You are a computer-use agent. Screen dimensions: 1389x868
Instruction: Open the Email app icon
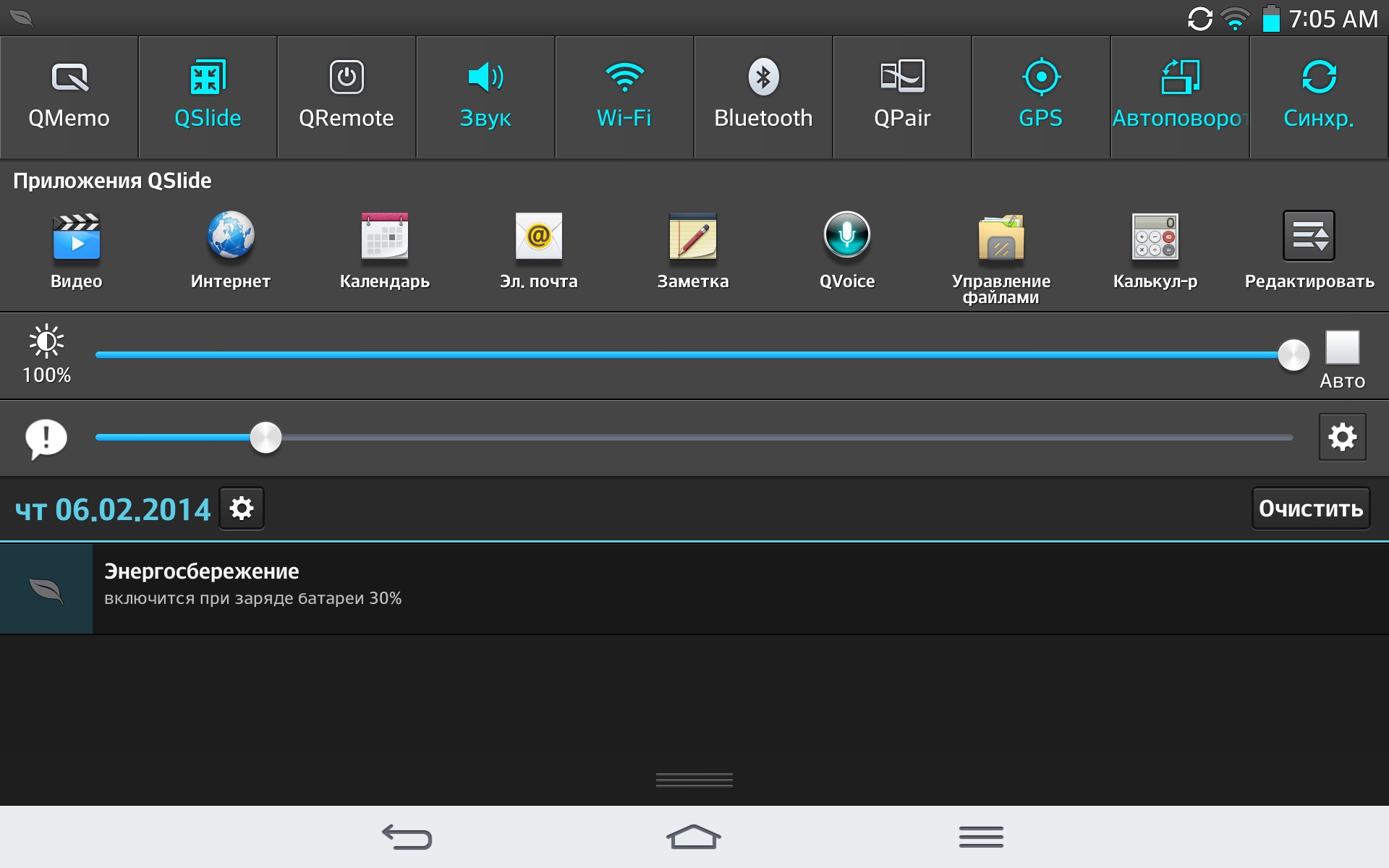(538, 237)
